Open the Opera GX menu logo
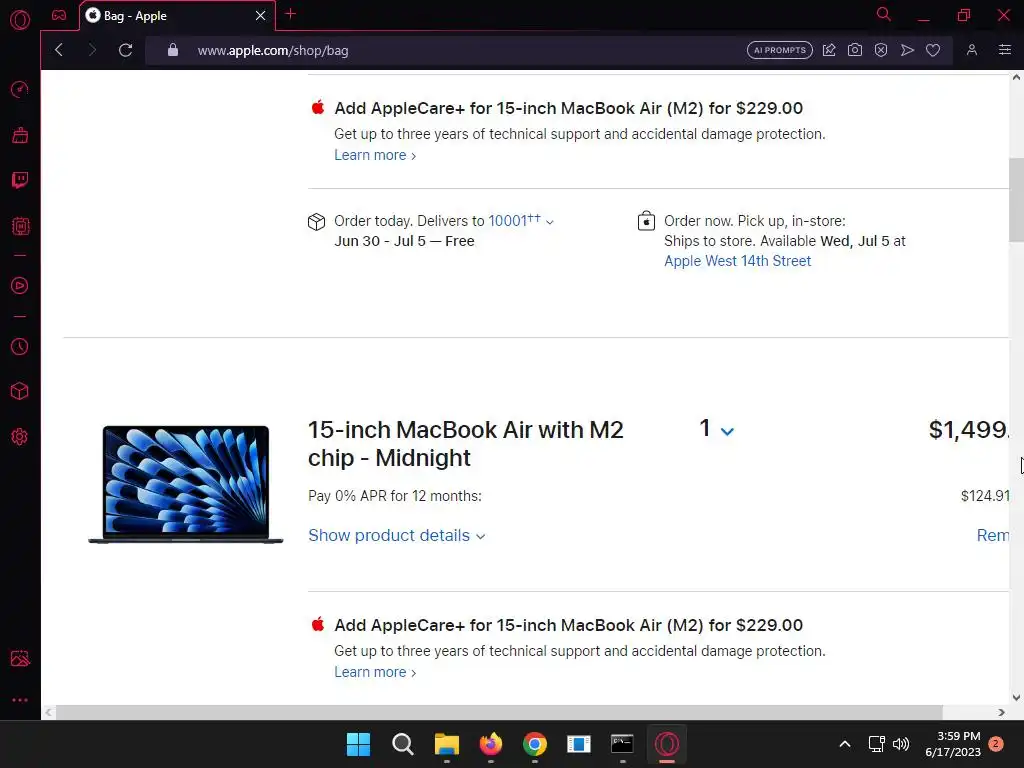The height and width of the screenshot is (768, 1024). [x=20, y=20]
